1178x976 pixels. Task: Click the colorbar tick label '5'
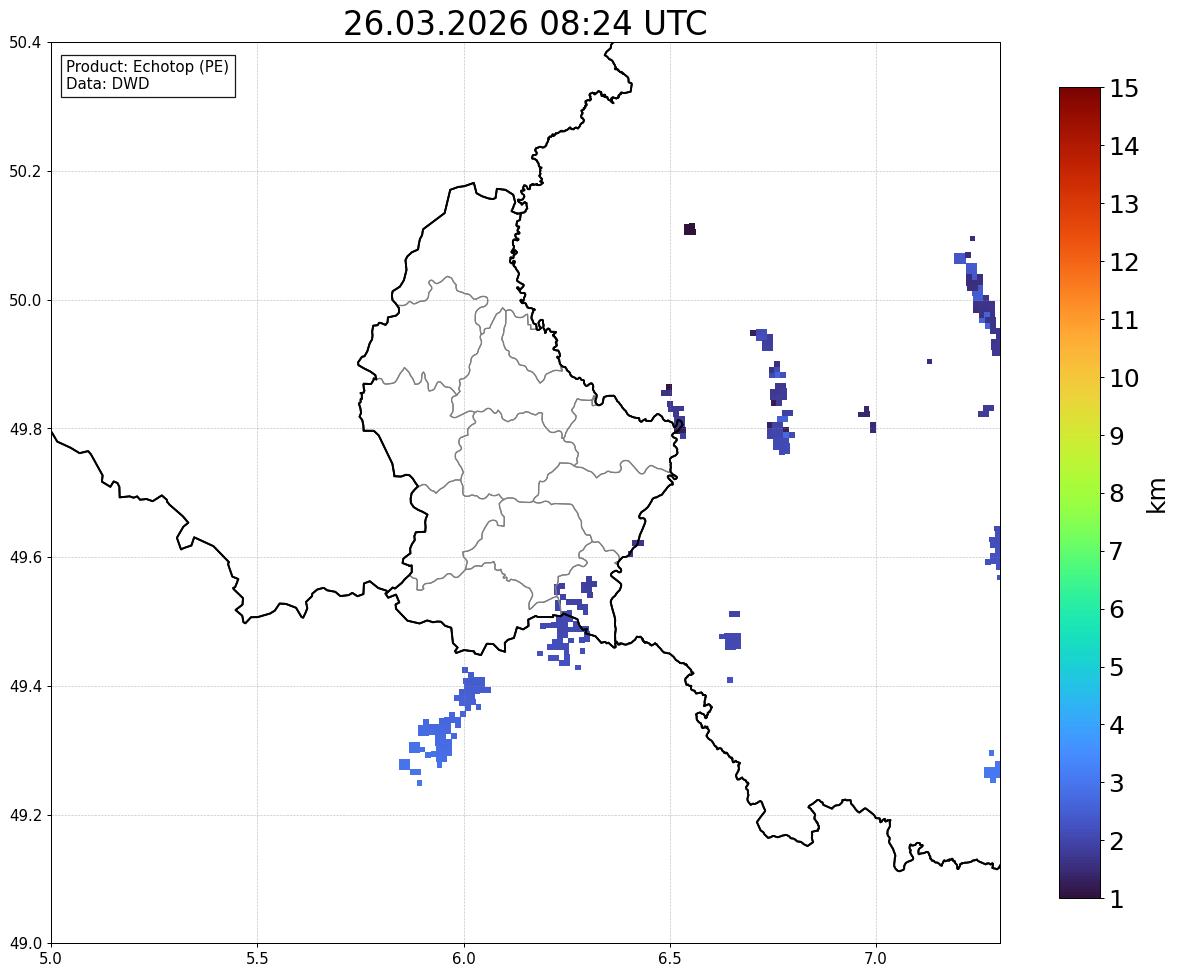point(1116,667)
